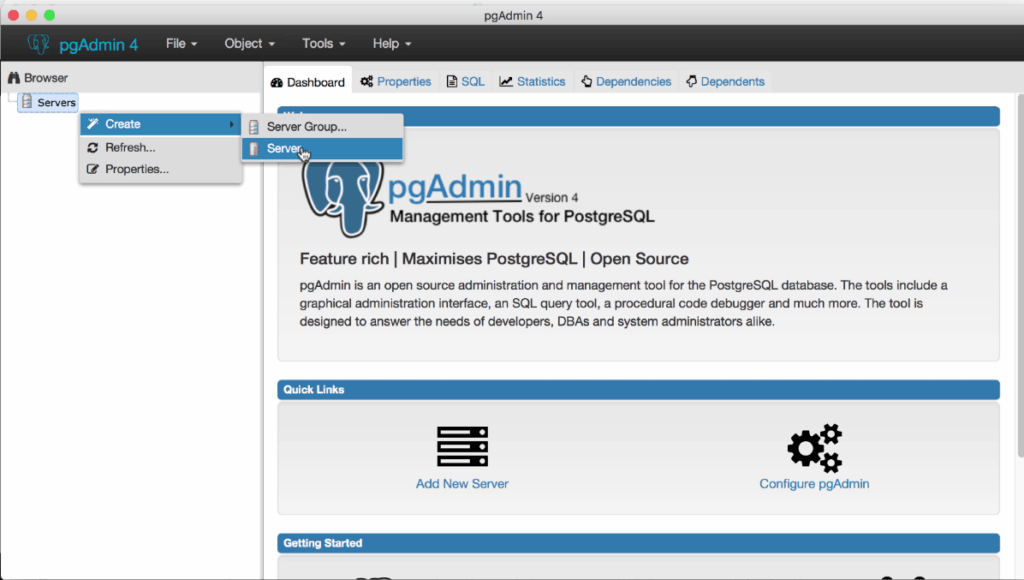Switch to the Statistics tab
Image resolution: width=1024 pixels, height=580 pixels.
pyautogui.click(x=533, y=82)
